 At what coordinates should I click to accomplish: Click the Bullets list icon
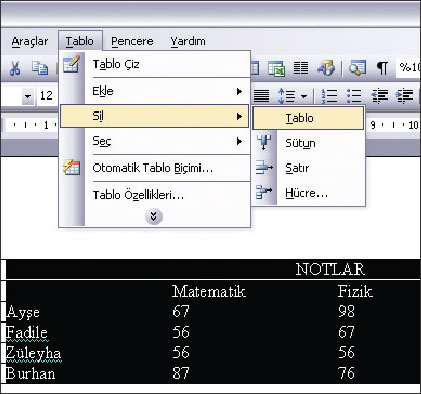pyautogui.click(x=354, y=96)
